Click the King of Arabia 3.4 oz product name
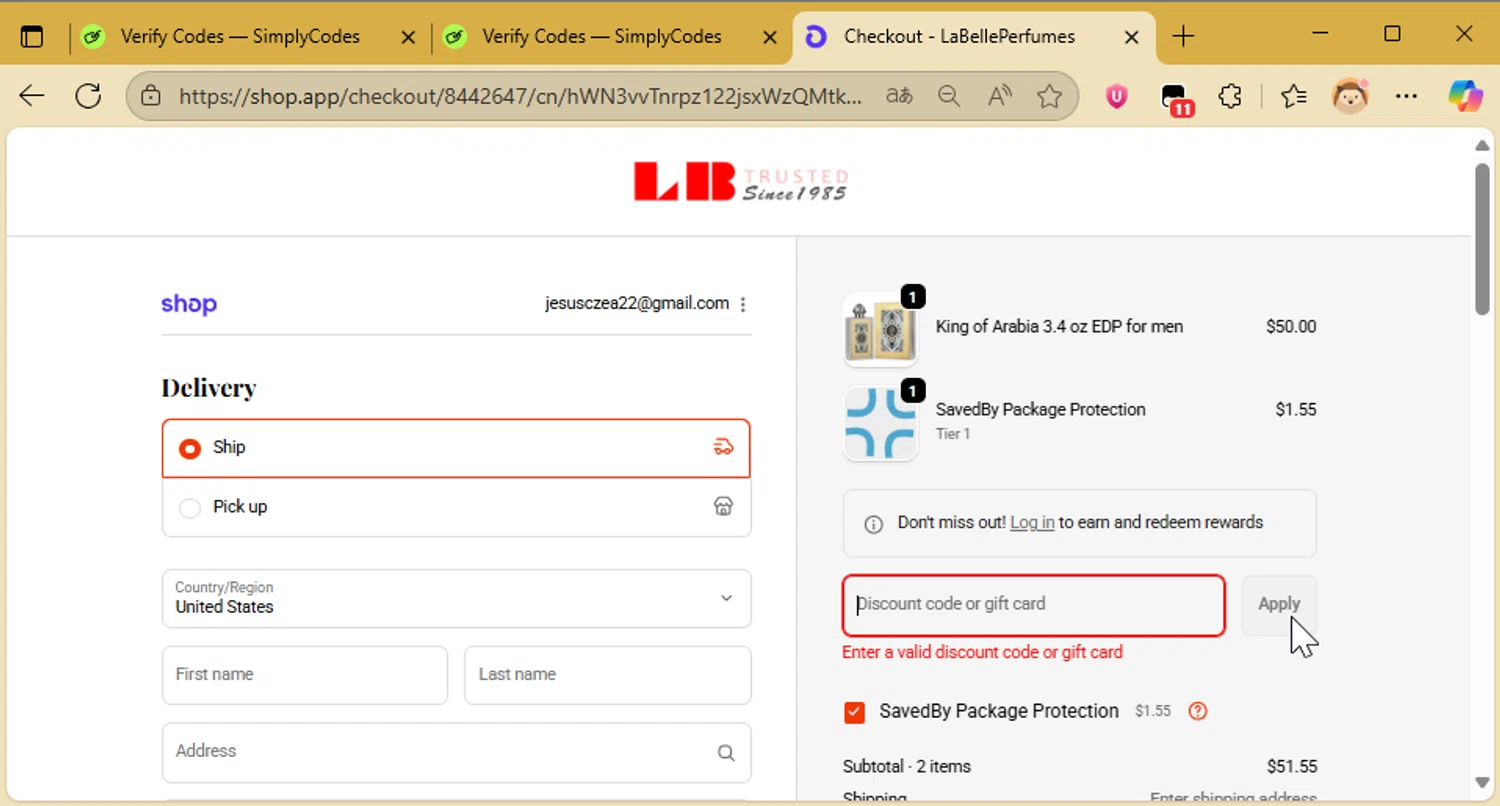 click(1059, 327)
